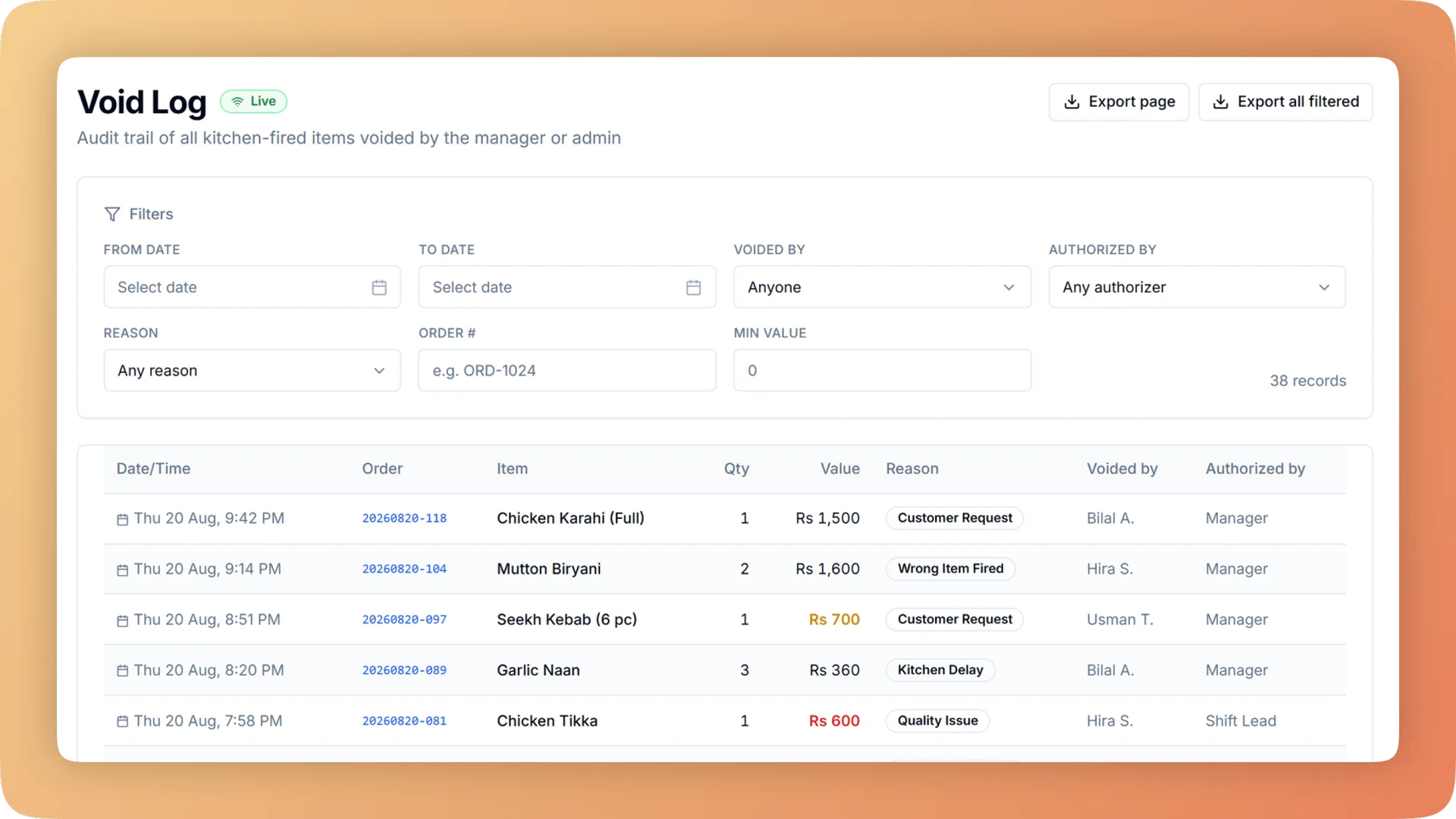Viewport: 1456px width, 819px height.
Task: Open the Authorized By dropdown
Action: coord(1197,287)
